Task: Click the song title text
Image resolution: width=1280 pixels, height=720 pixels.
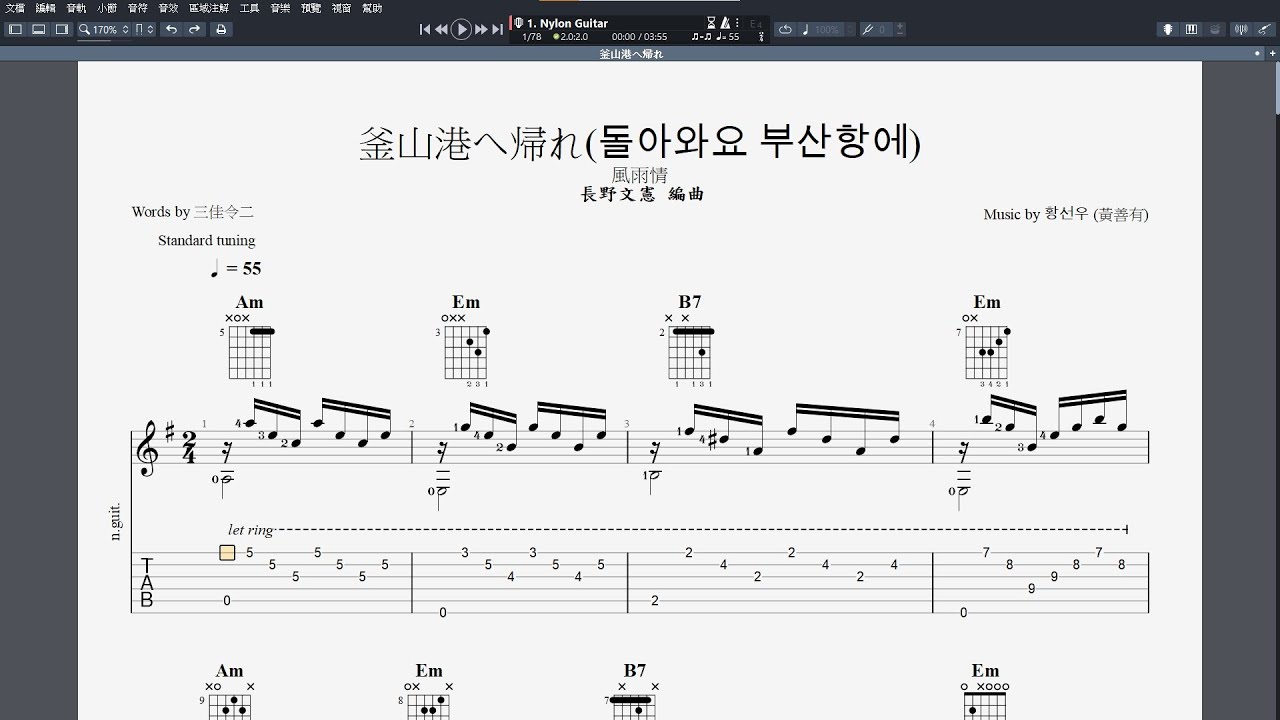Action: [640, 143]
